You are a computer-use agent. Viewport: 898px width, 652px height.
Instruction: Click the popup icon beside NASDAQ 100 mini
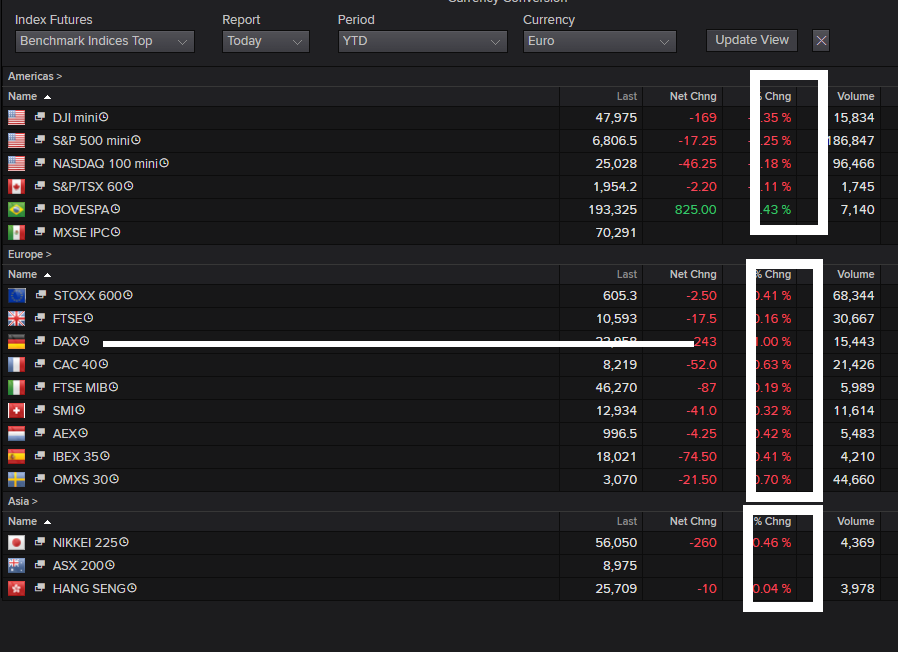point(40,163)
